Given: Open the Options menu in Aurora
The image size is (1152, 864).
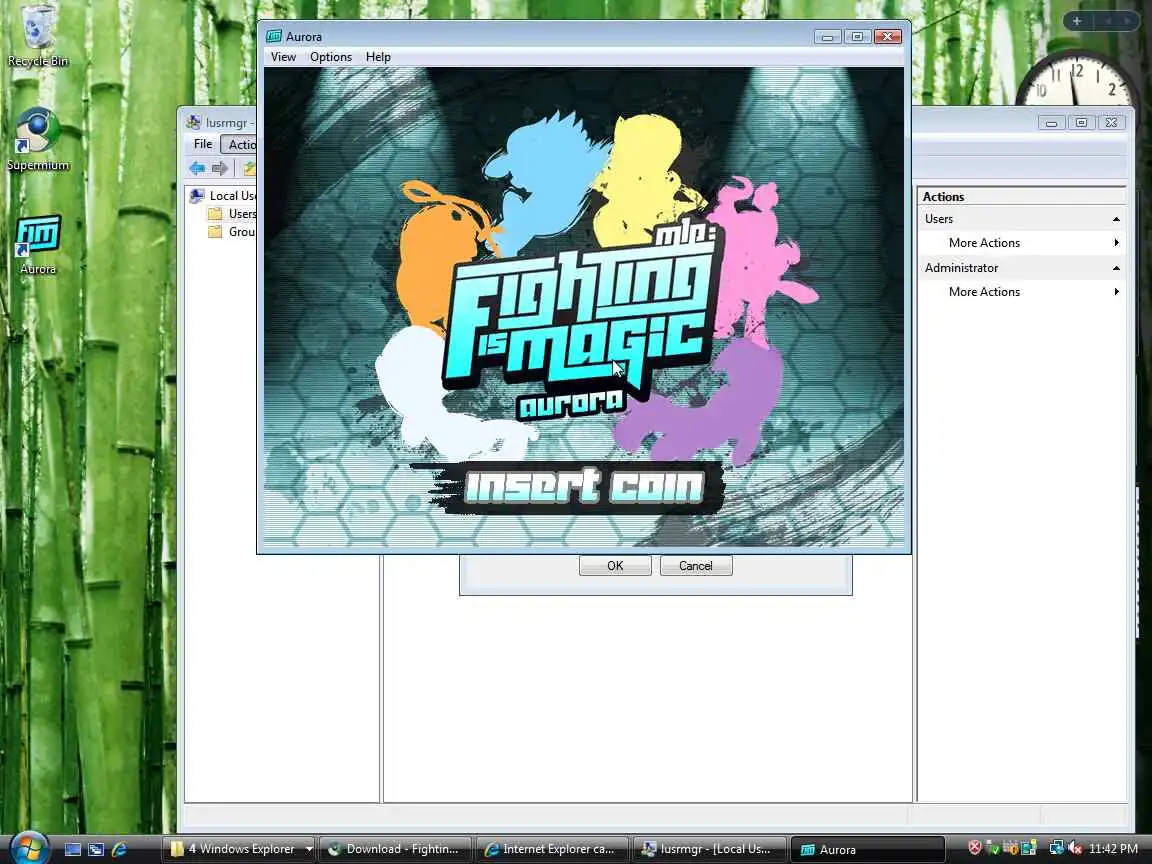Looking at the screenshot, I should click(331, 57).
